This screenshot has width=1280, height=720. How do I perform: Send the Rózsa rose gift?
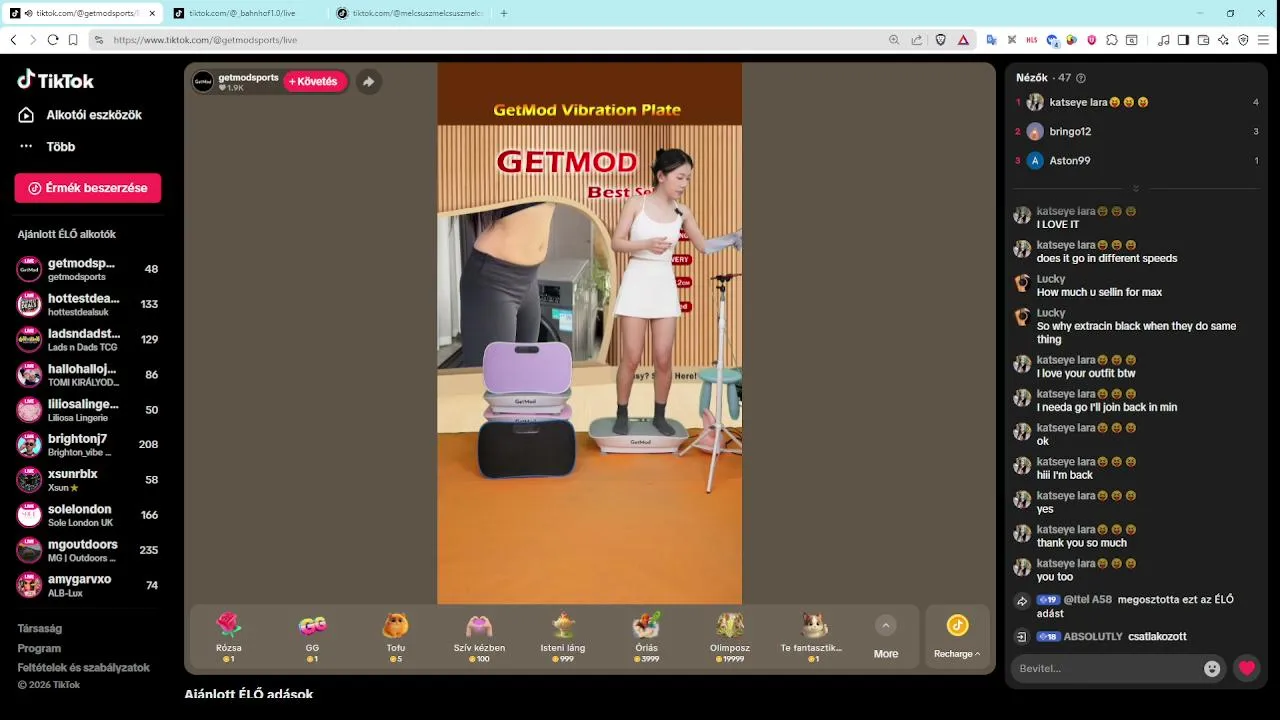[229, 637]
